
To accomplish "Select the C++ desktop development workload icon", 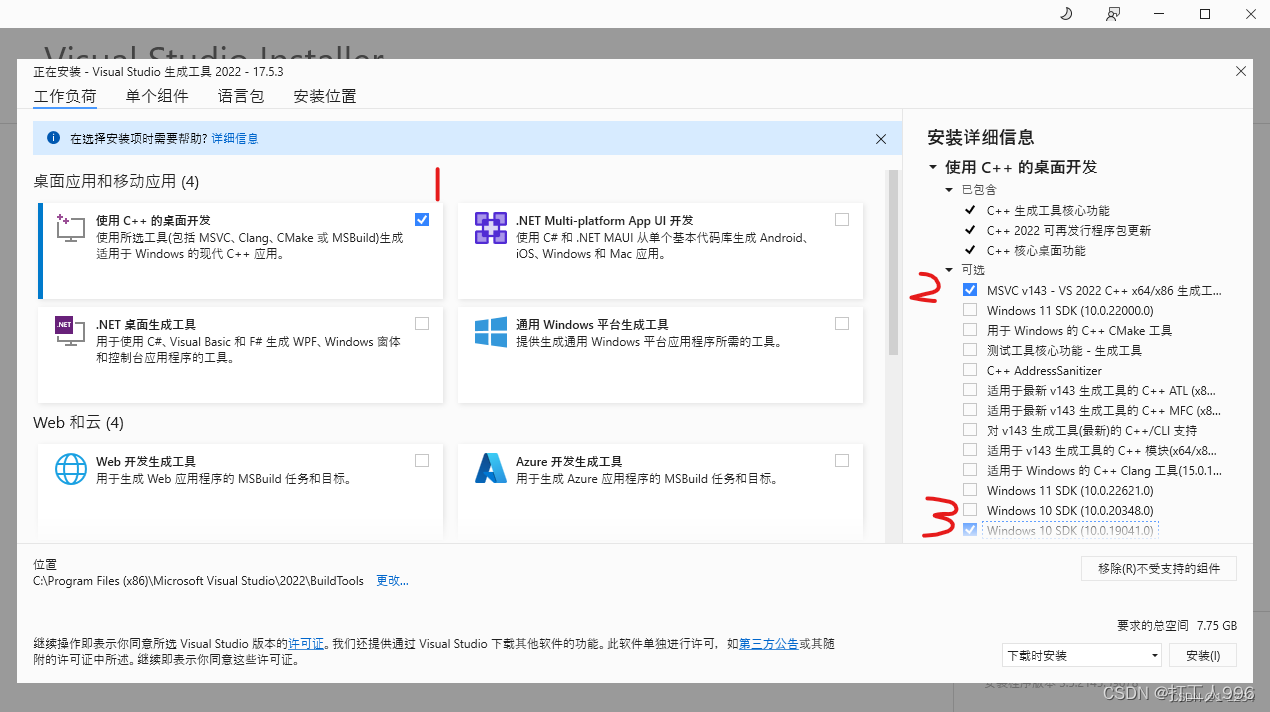I will pos(71,230).
